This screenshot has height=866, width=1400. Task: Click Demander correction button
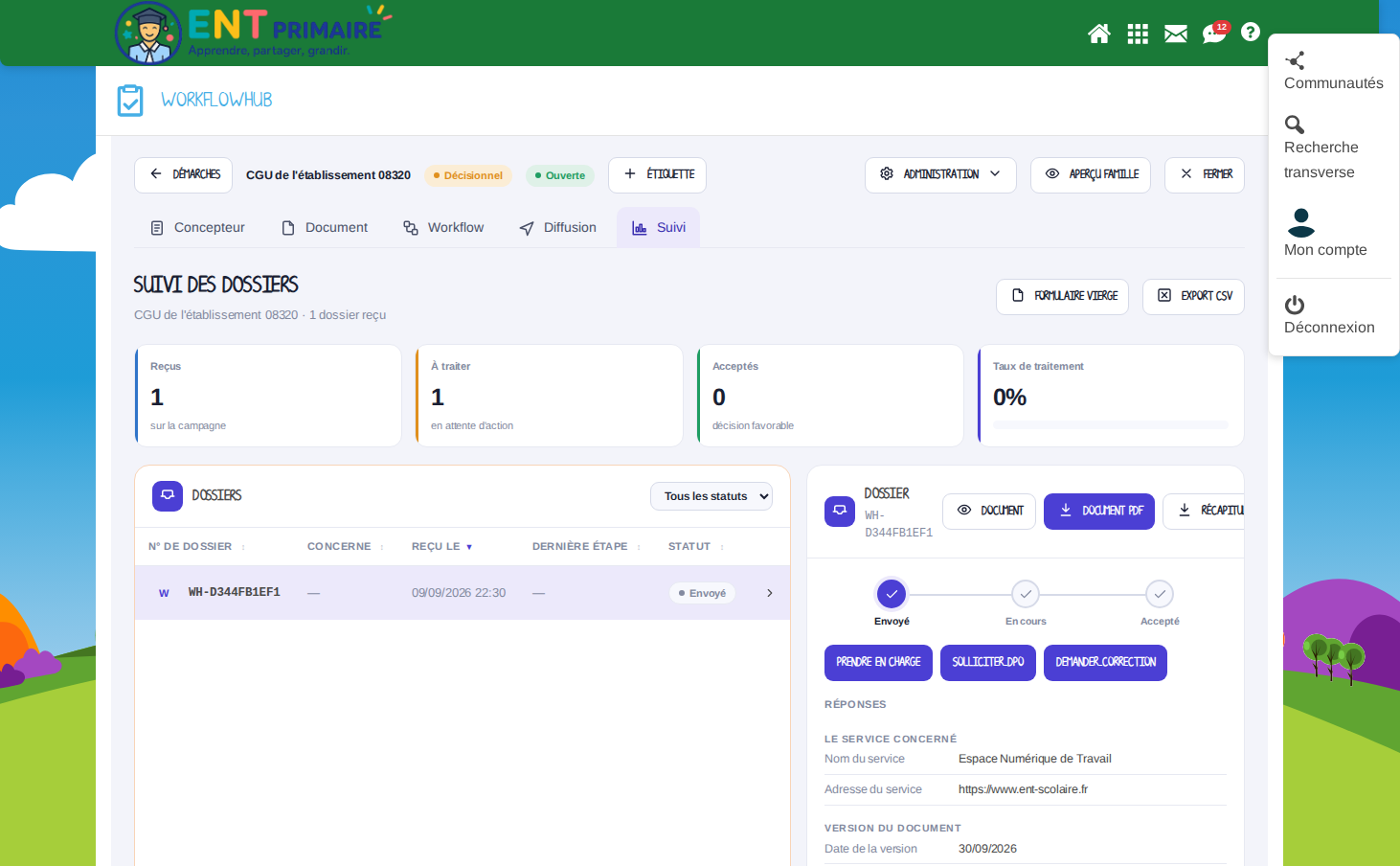click(1105, 663)
